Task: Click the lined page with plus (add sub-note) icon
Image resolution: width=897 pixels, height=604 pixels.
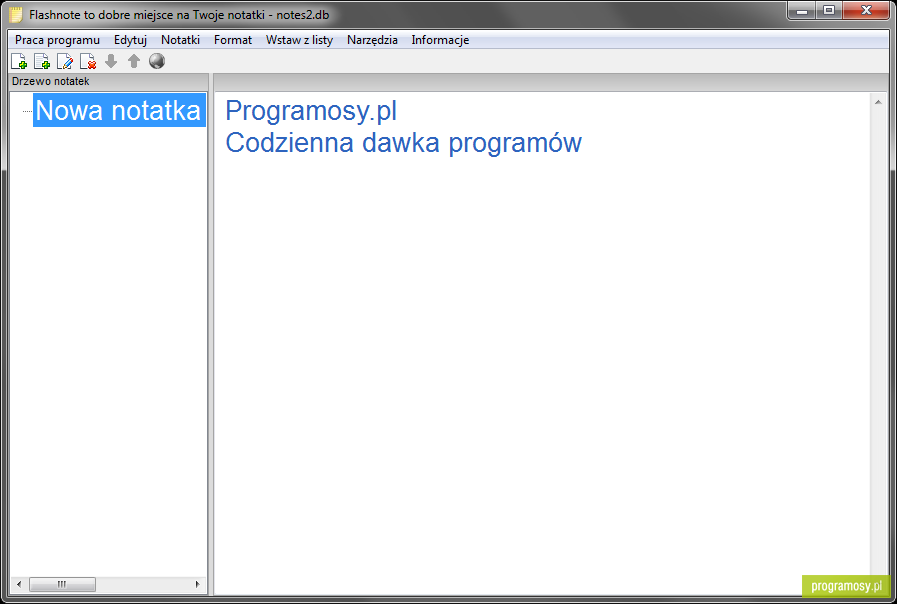Action: (x=42, y=61)
